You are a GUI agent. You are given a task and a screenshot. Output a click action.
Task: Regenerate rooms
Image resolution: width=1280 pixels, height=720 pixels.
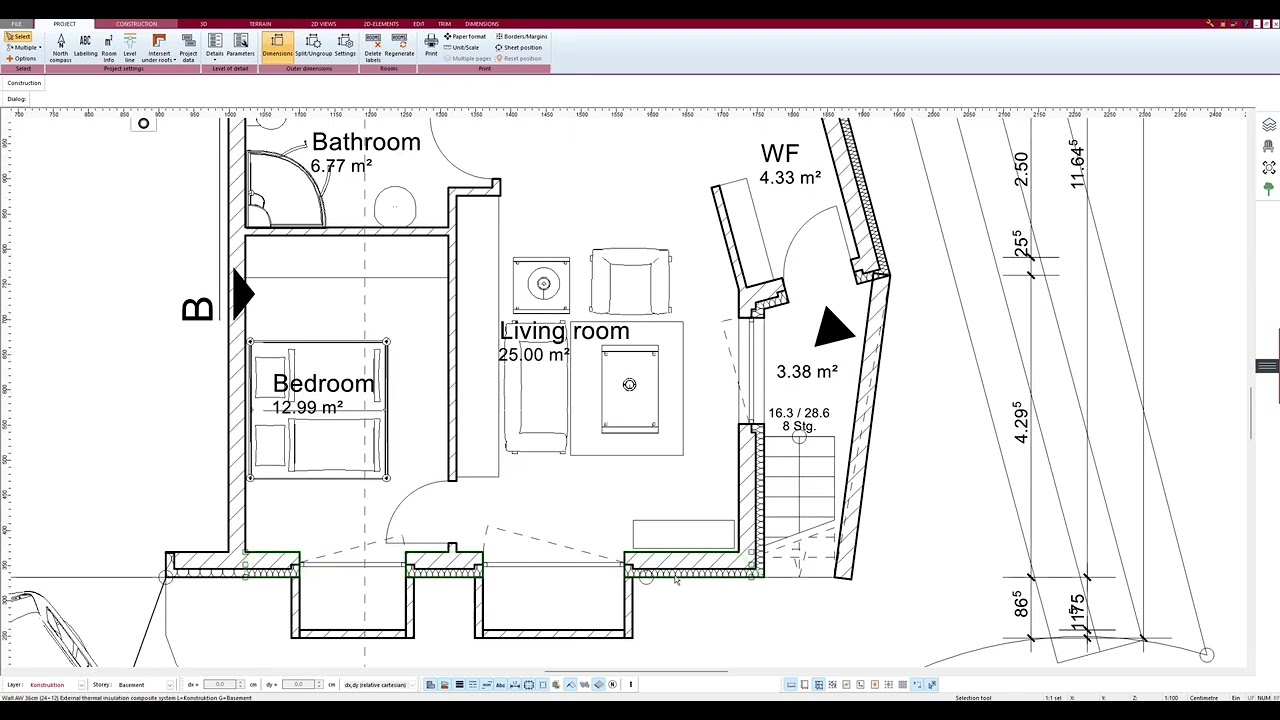(x=400, y=46)
